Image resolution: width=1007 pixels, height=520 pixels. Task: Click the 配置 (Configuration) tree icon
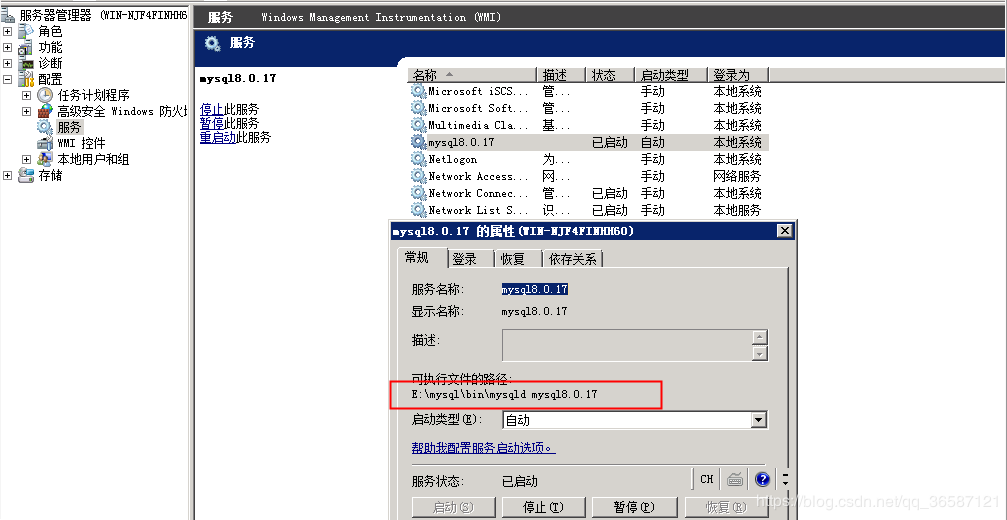coord(26,80)
